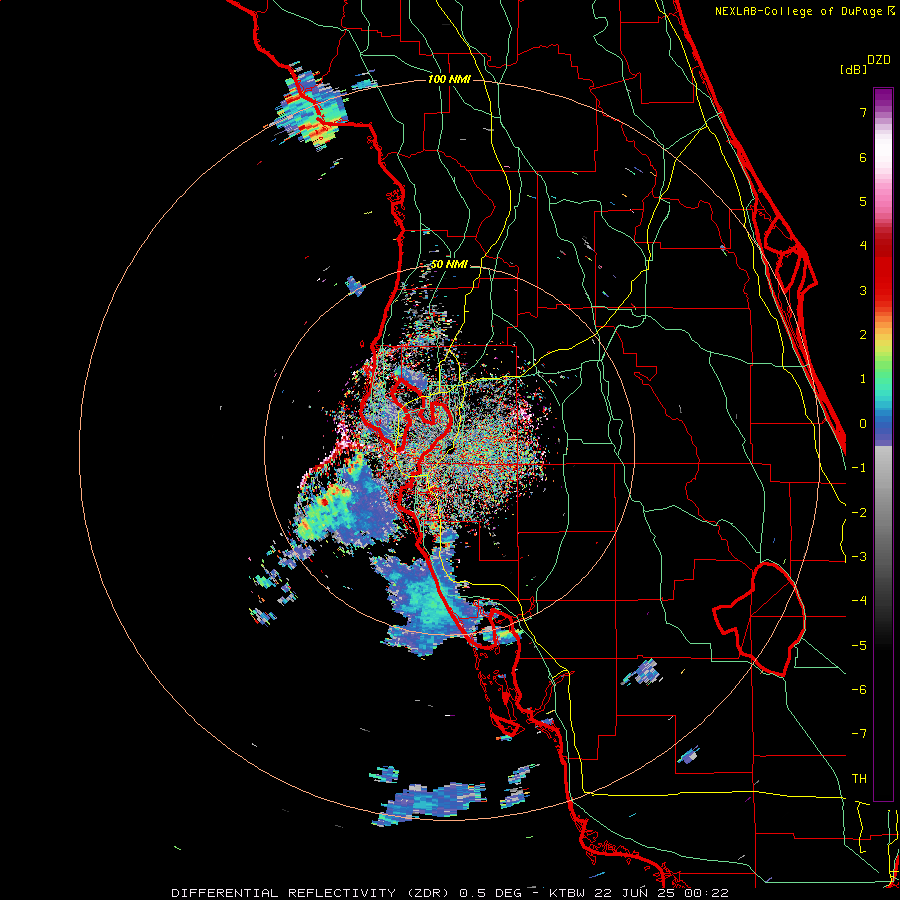Select the -1 dB tick label

[859, 468]
